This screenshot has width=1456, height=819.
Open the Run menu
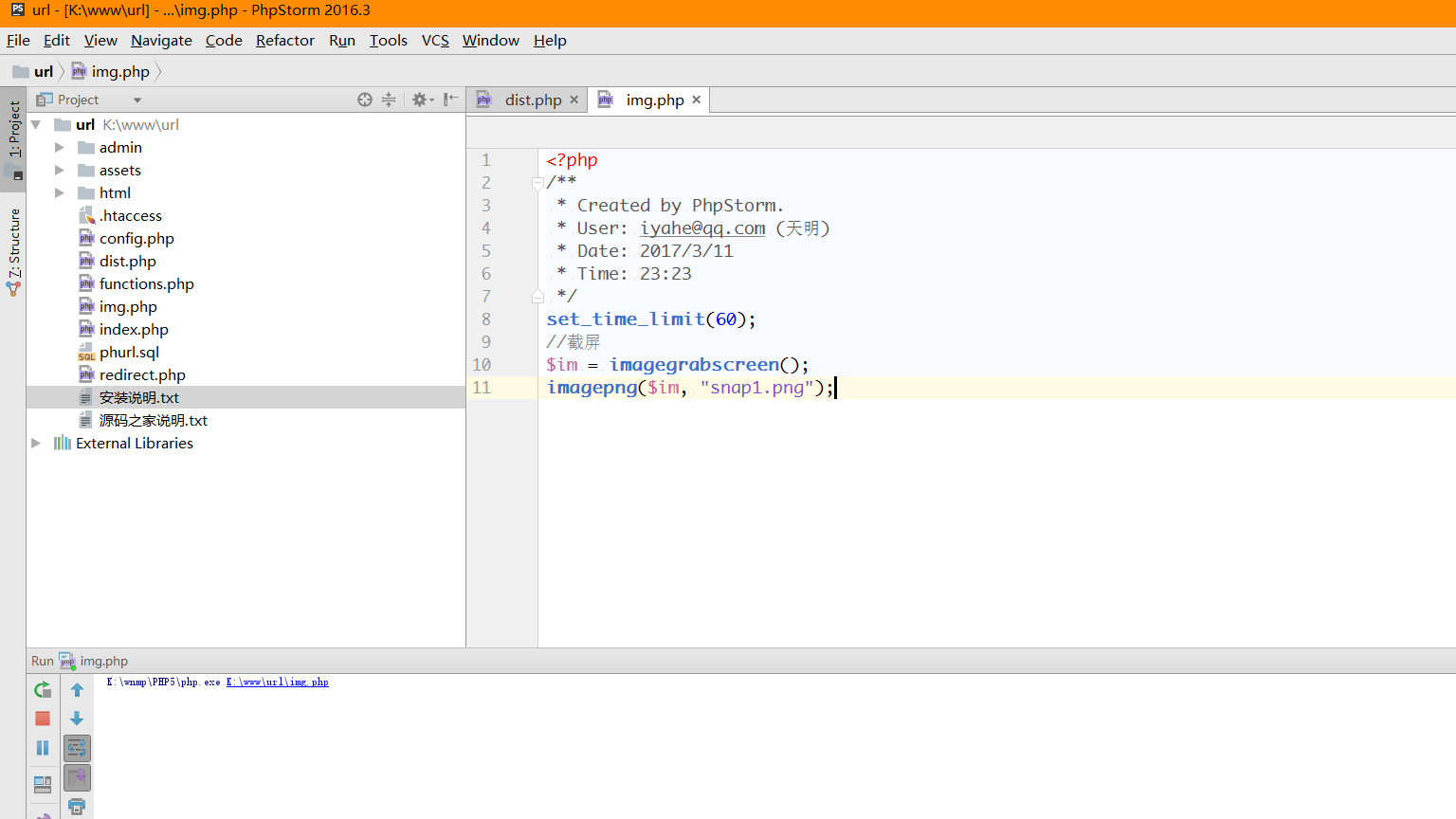(x=342, y=40)
